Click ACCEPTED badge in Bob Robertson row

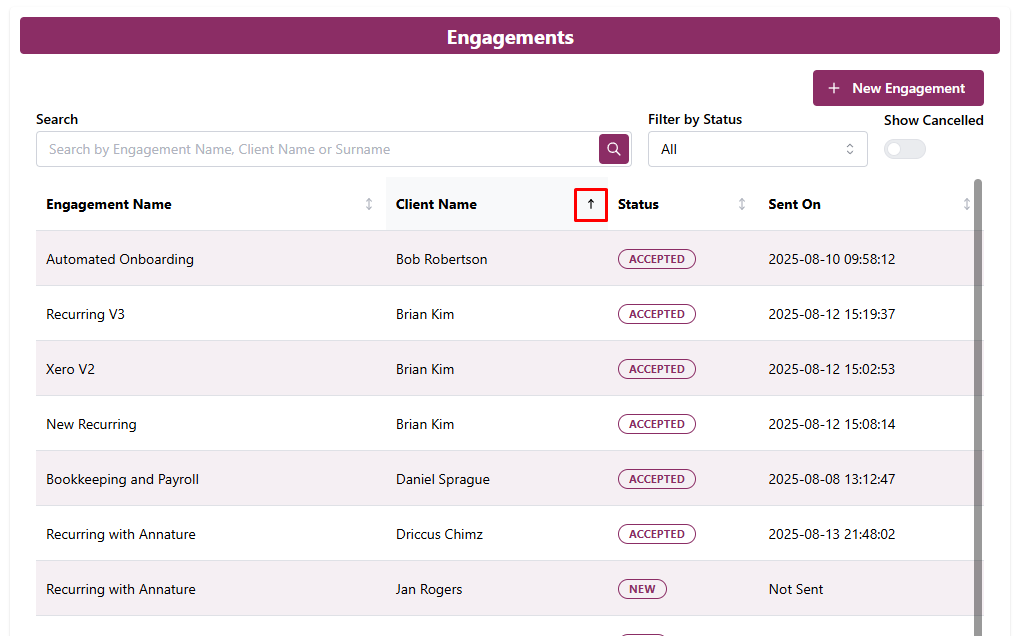pyautogui.click(x=656, y=259)
